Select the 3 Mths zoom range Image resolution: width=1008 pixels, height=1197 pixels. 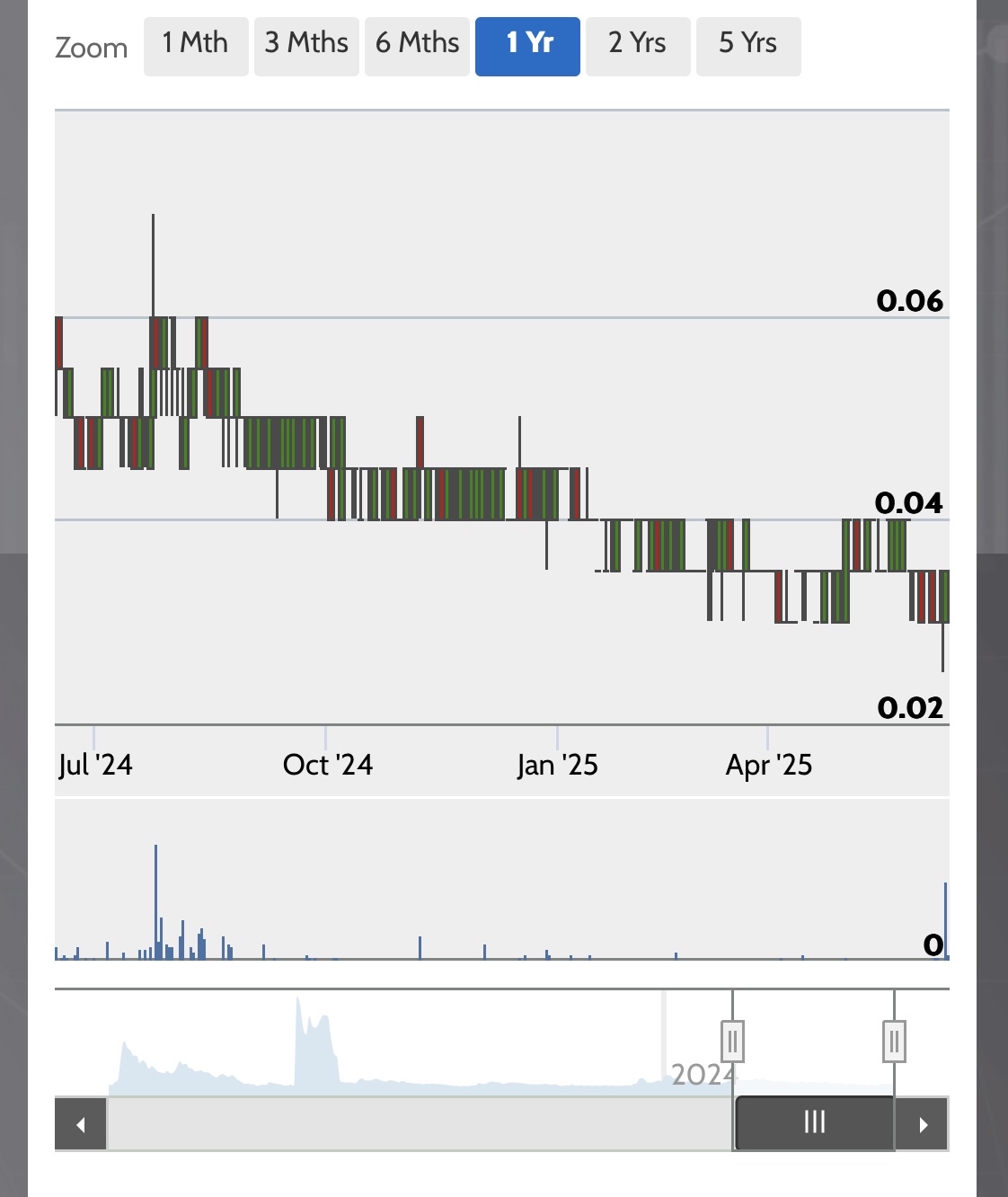click(x=306, y=47)
